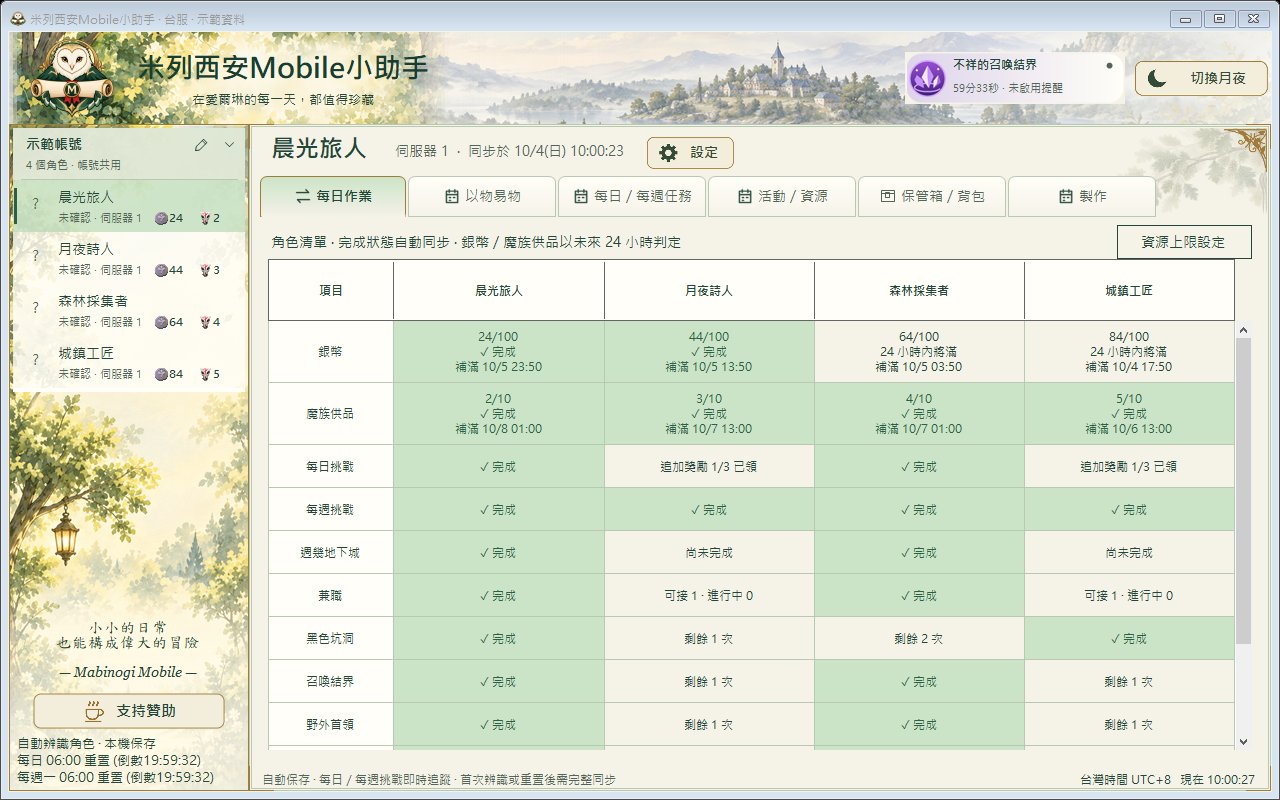This screenshot has height=800, width=1280.
Task: Click 森林採集者's 黑色坑洞 cell 剩餘 2 次
Action: (x=919, y=639)
